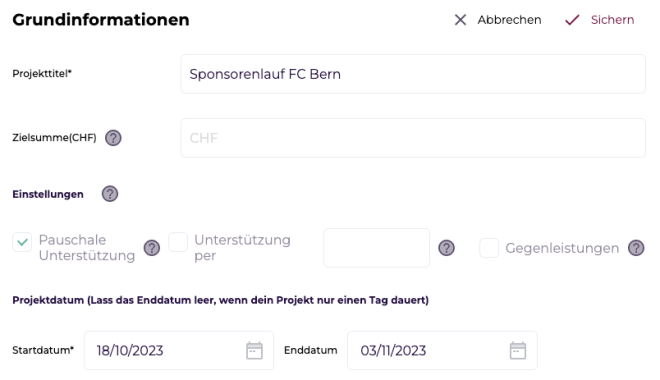Show help for Gegenleistungen
Screen dimensions: 660x380
pyautogui.click(x=636, y=248)
